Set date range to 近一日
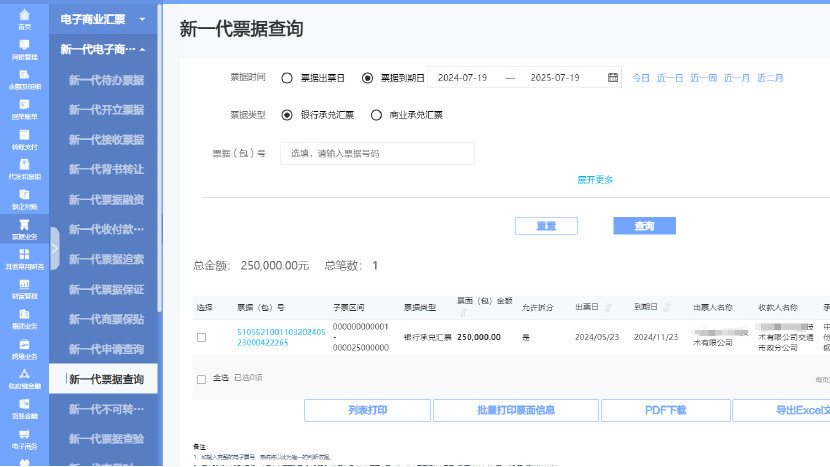The height and width of the screenshot is (467, 830). click(670, 78)
